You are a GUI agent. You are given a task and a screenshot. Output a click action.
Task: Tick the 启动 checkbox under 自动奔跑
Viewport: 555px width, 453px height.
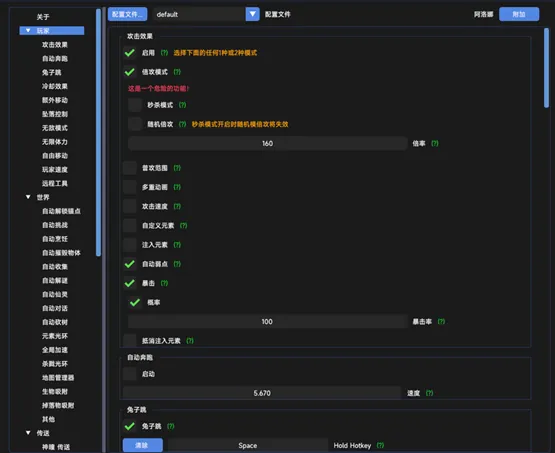pos(130,374)
